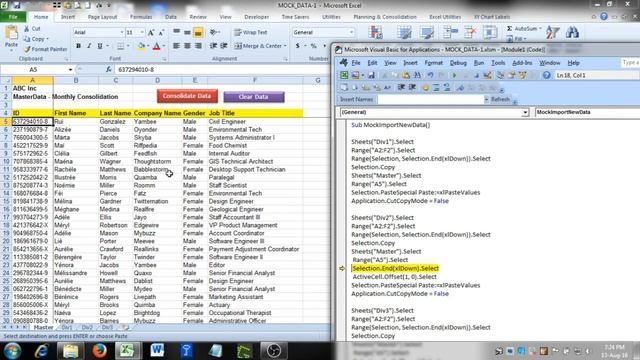Image resolution: width=640 pixels, height=360 pixels.
Task: Click the Delete cells icon
Action: coord(470,32)
